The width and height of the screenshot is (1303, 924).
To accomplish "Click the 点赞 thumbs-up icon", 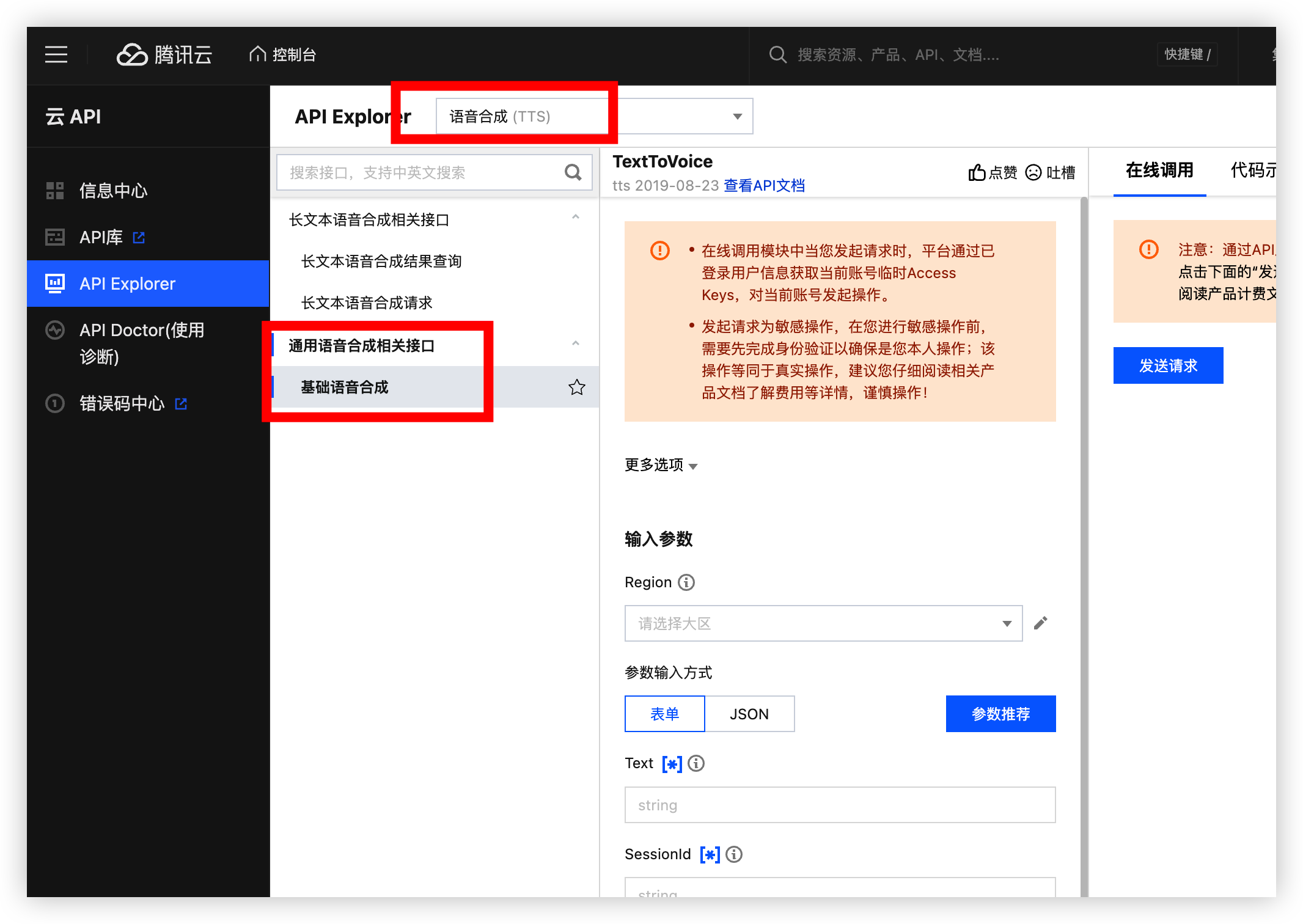I will [x=977, y=172].
